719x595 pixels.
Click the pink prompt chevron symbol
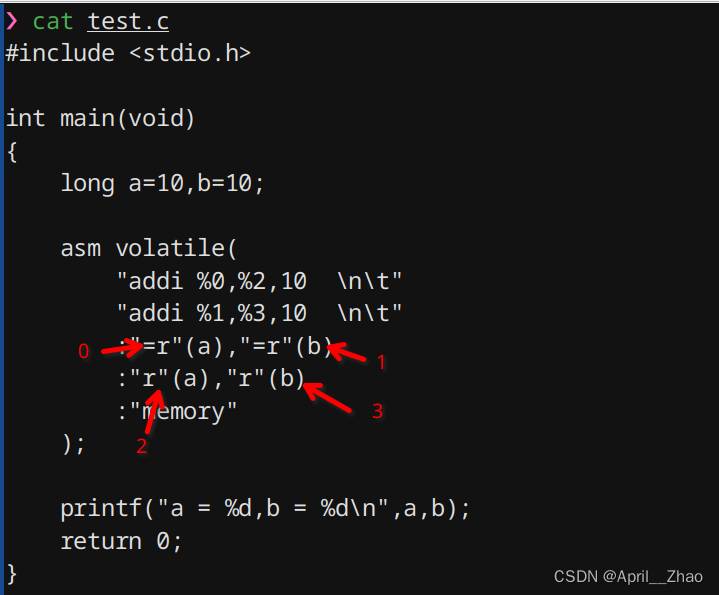pos(12,21)
